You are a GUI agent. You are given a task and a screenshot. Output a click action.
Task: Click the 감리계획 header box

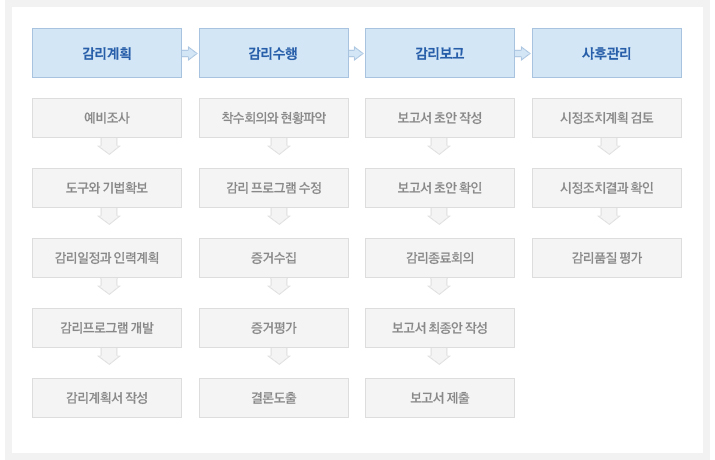(107, 53)
